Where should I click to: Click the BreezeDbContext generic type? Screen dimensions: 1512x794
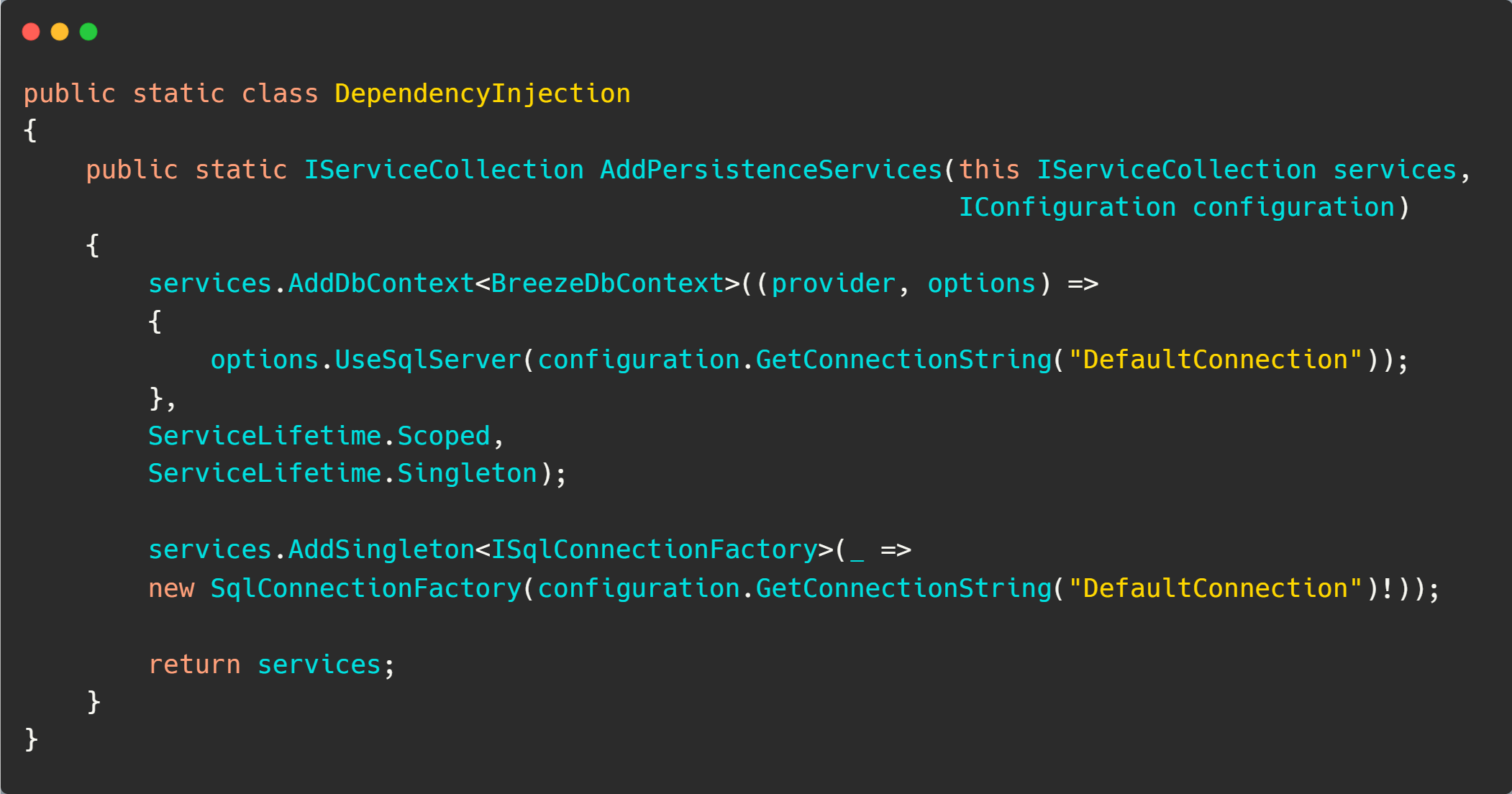pos(607,283)
